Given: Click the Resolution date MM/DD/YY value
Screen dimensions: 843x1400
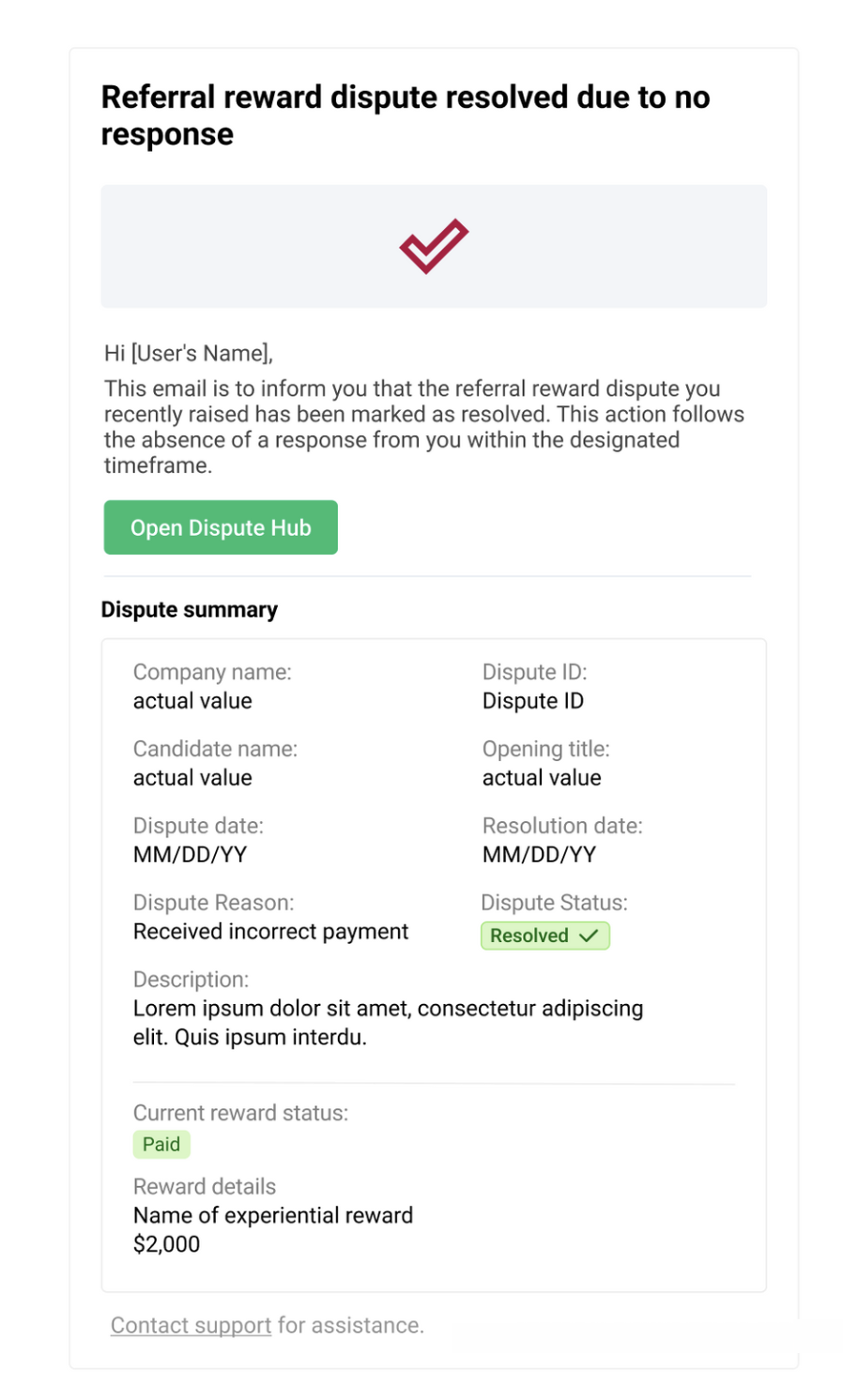Looking at the screenshot, I should pyautogui.click(x=540, y=855).
